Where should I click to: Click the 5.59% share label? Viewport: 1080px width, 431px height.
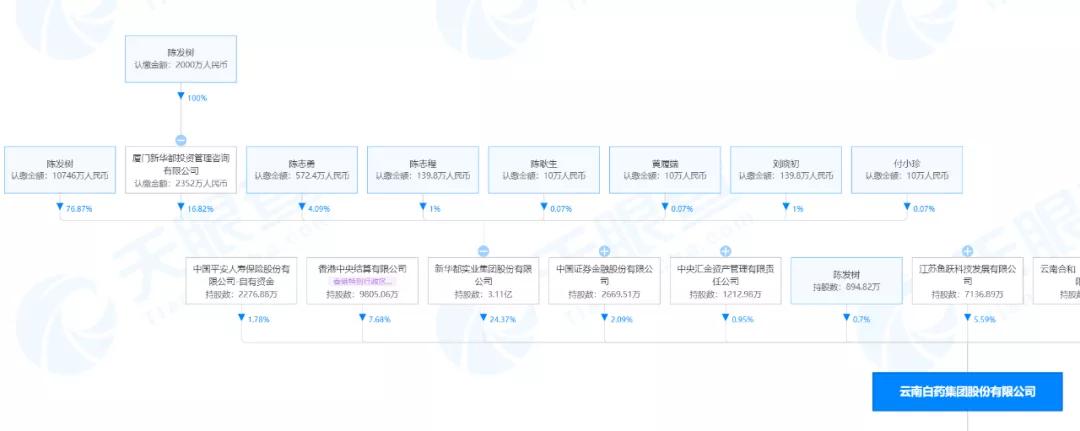pos(985,319)
